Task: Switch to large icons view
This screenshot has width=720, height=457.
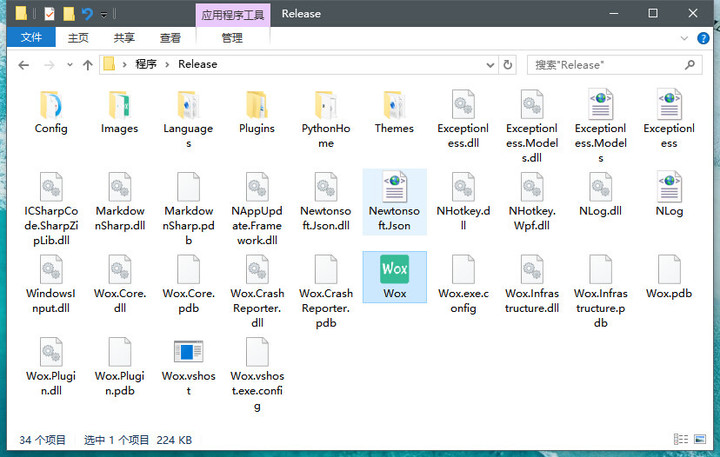Action: click(x=700, y=439)
